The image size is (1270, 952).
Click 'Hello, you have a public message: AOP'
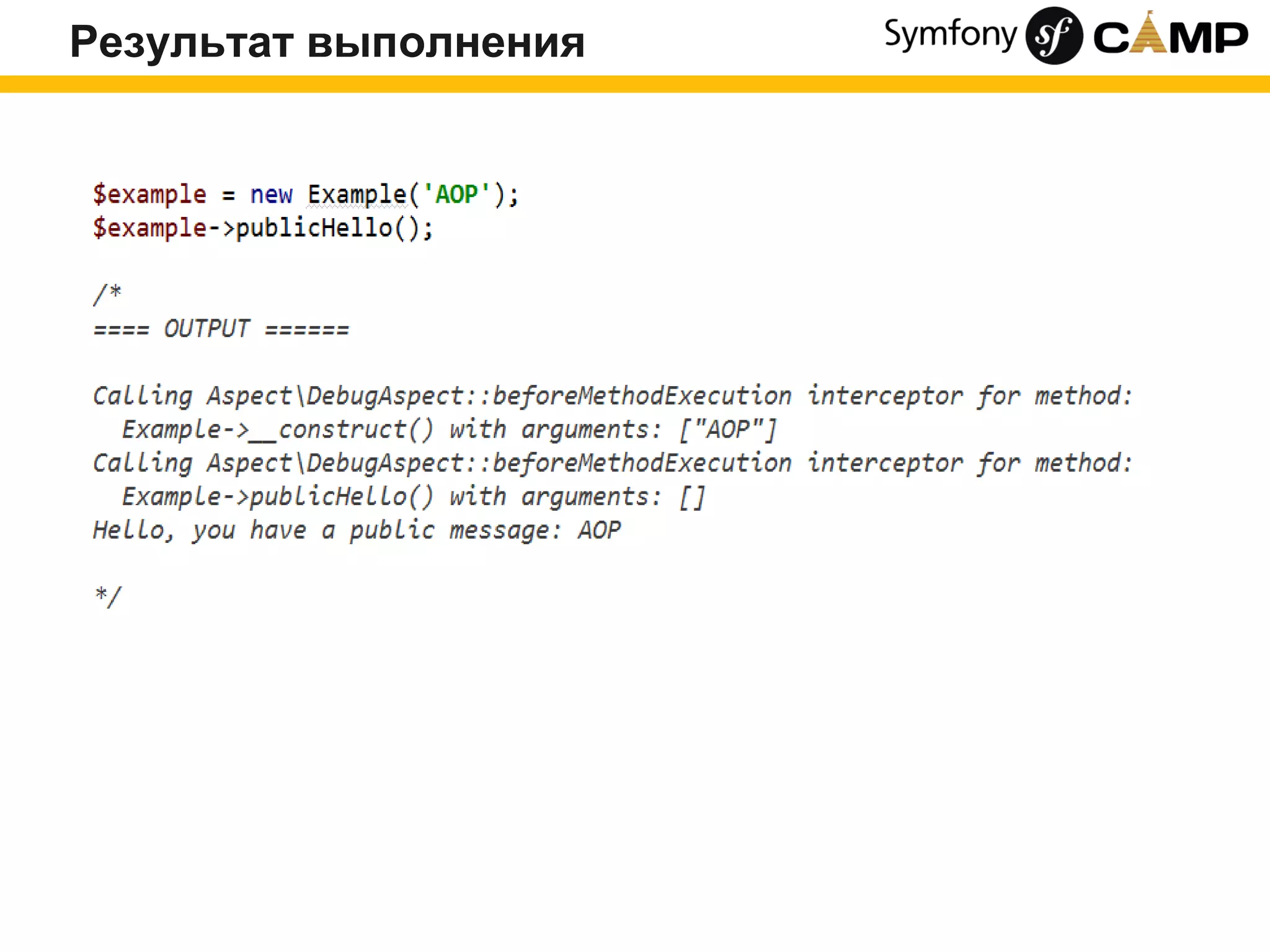357,530
